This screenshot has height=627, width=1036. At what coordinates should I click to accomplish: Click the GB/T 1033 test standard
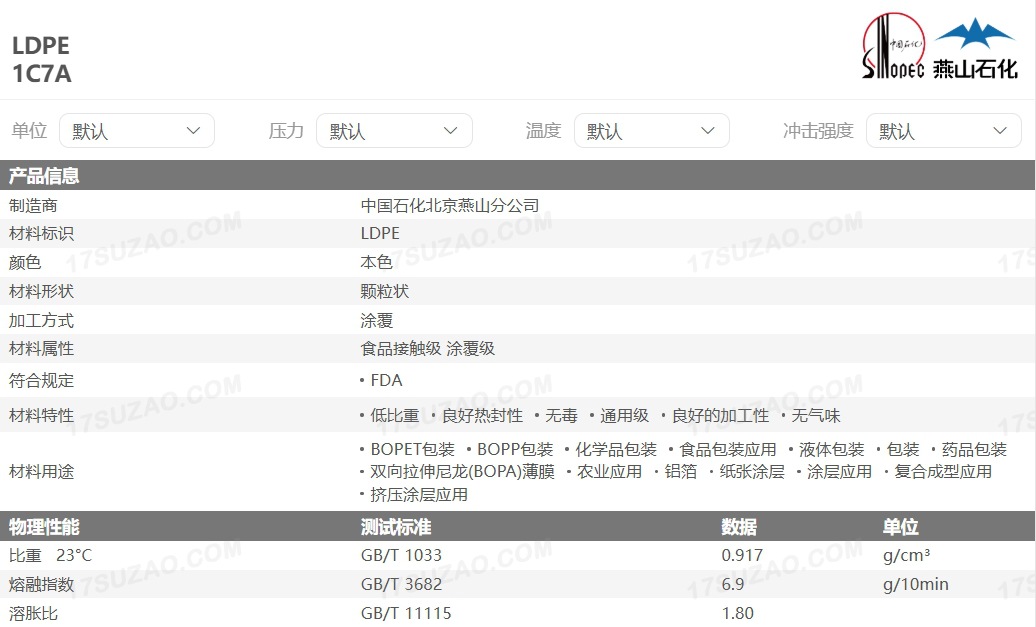coord(401,555)
